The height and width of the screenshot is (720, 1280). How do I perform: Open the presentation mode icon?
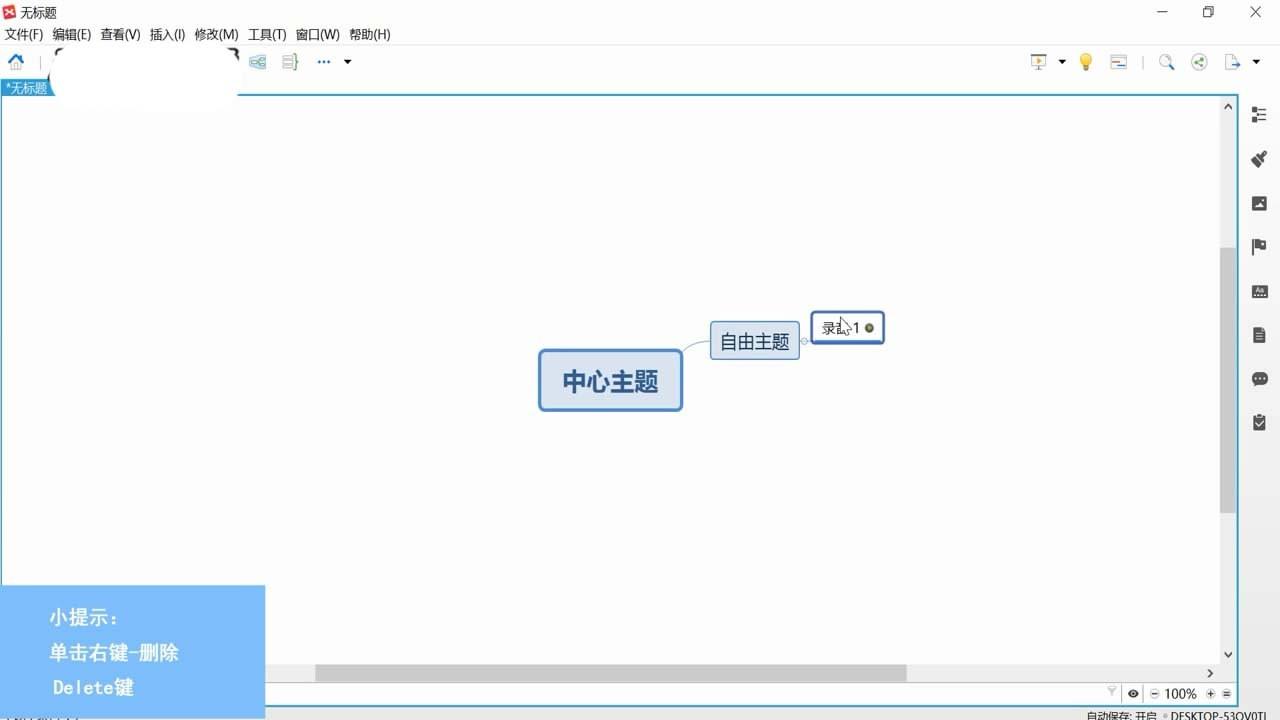1037,61
